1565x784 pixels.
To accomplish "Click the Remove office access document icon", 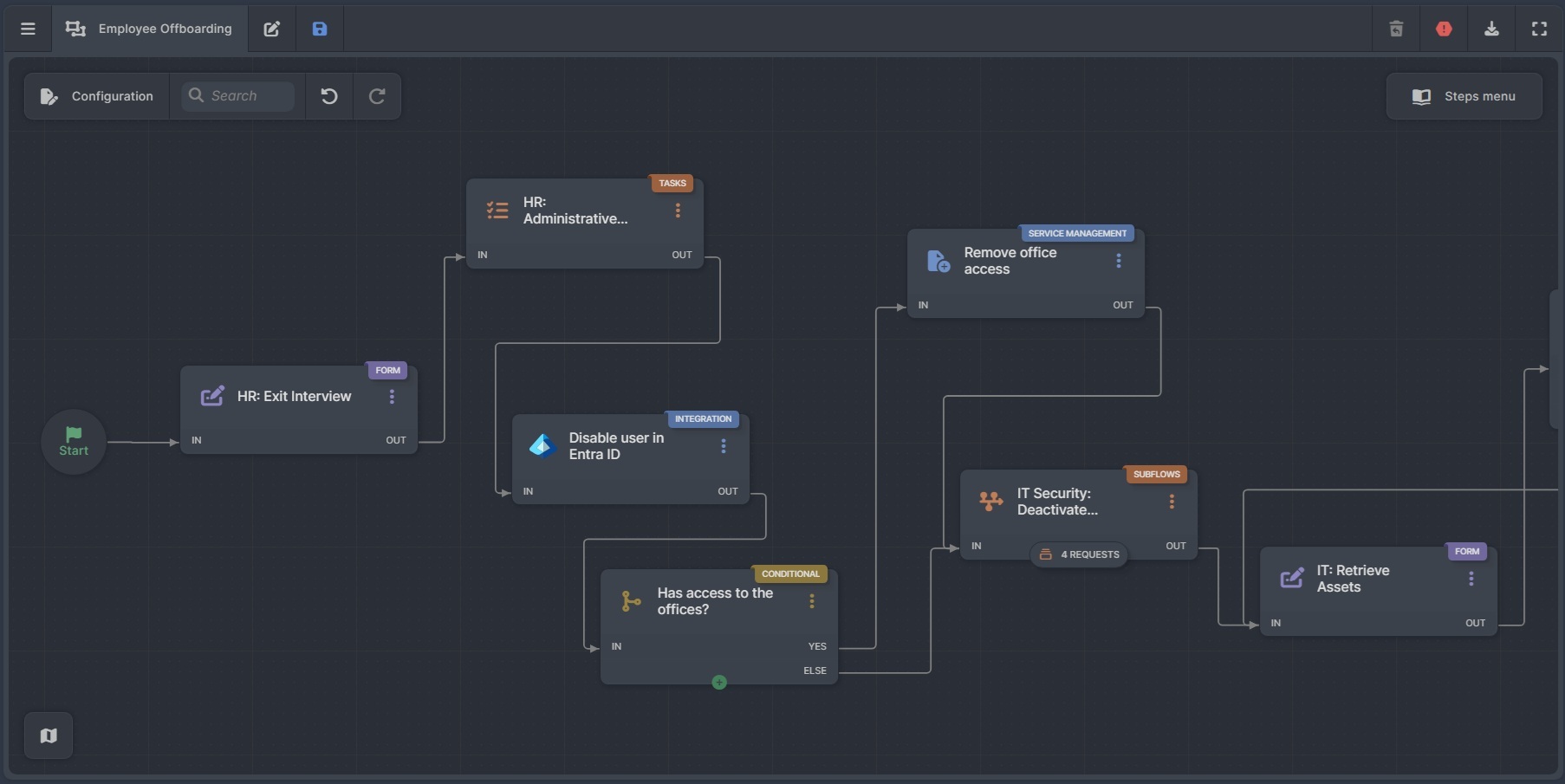I will (938, 260).
